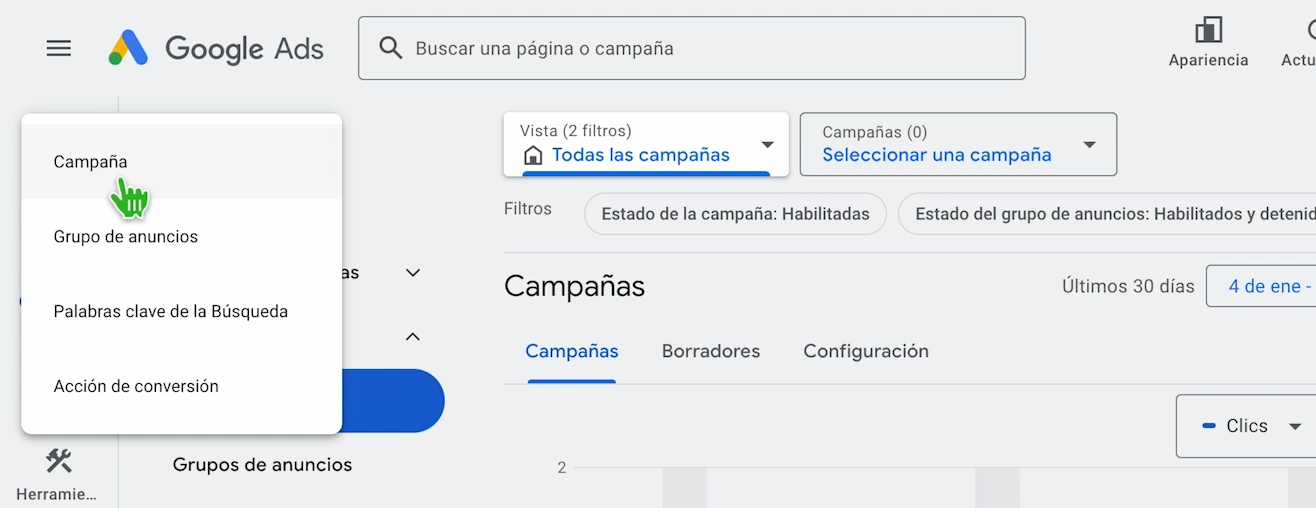Open the Seleccionar una campaña dropdown

click(1089, 145)
